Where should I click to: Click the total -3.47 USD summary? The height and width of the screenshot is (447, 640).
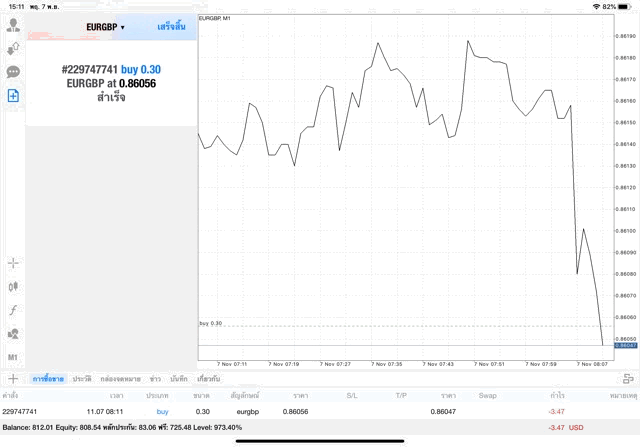[x=566, y=427]
